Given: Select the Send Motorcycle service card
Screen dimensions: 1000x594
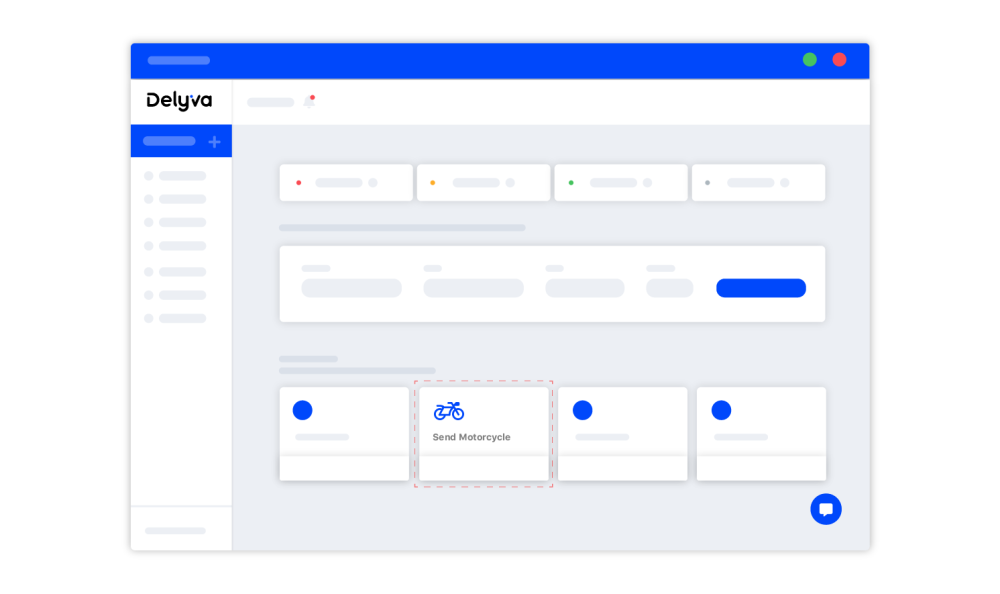Looking at the screenshot, I should pyautogui.click(x=483, y=433).
